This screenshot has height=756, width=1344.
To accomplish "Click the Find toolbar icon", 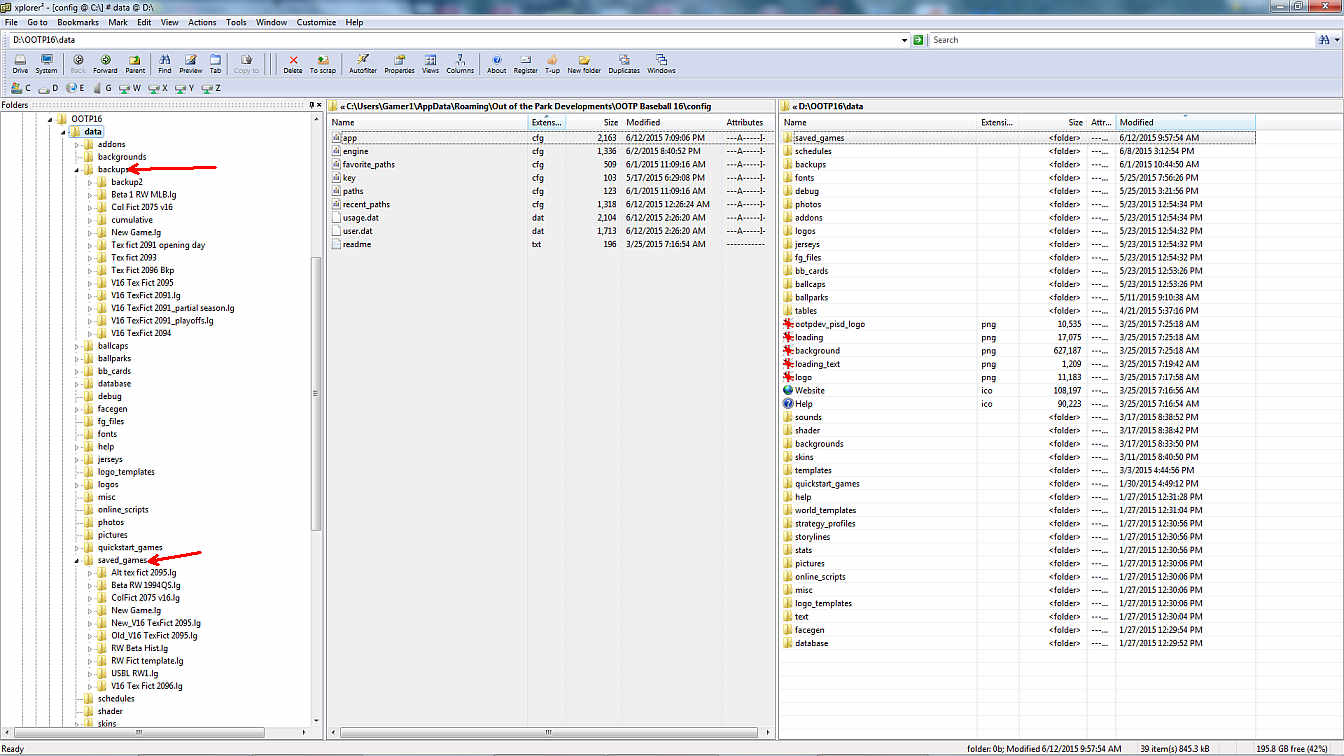I will [x=164, y=63].
